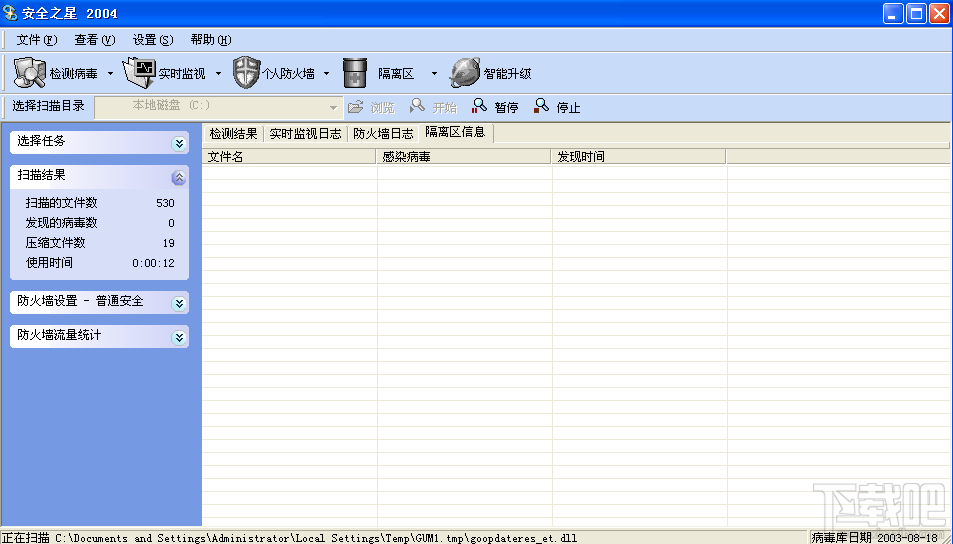This screenshot has height=544, width=953.
Task: Open the 文件(F) menu
Action: click(37, 40)
